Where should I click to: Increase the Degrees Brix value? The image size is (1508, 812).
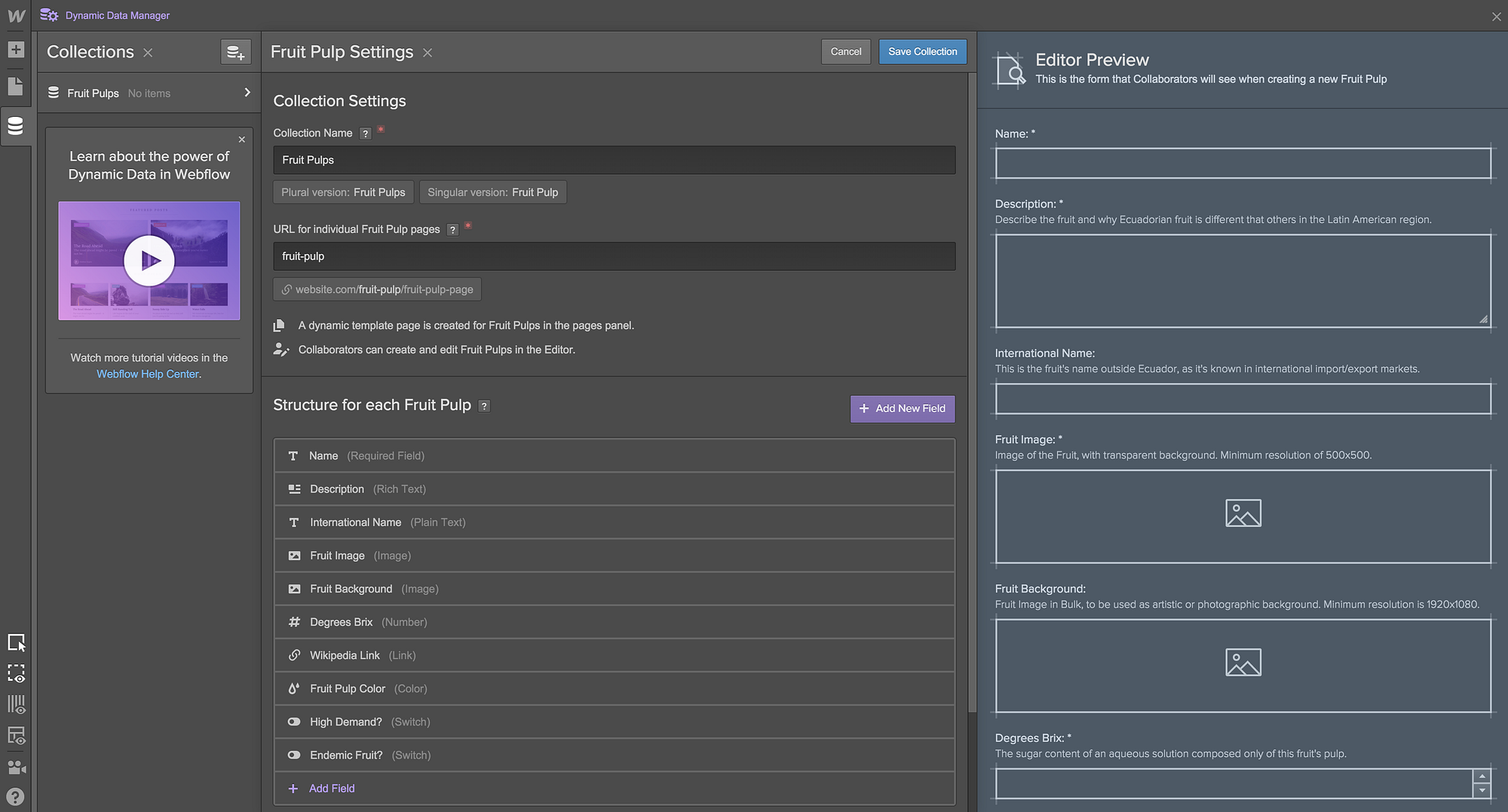coord(1482,777)
